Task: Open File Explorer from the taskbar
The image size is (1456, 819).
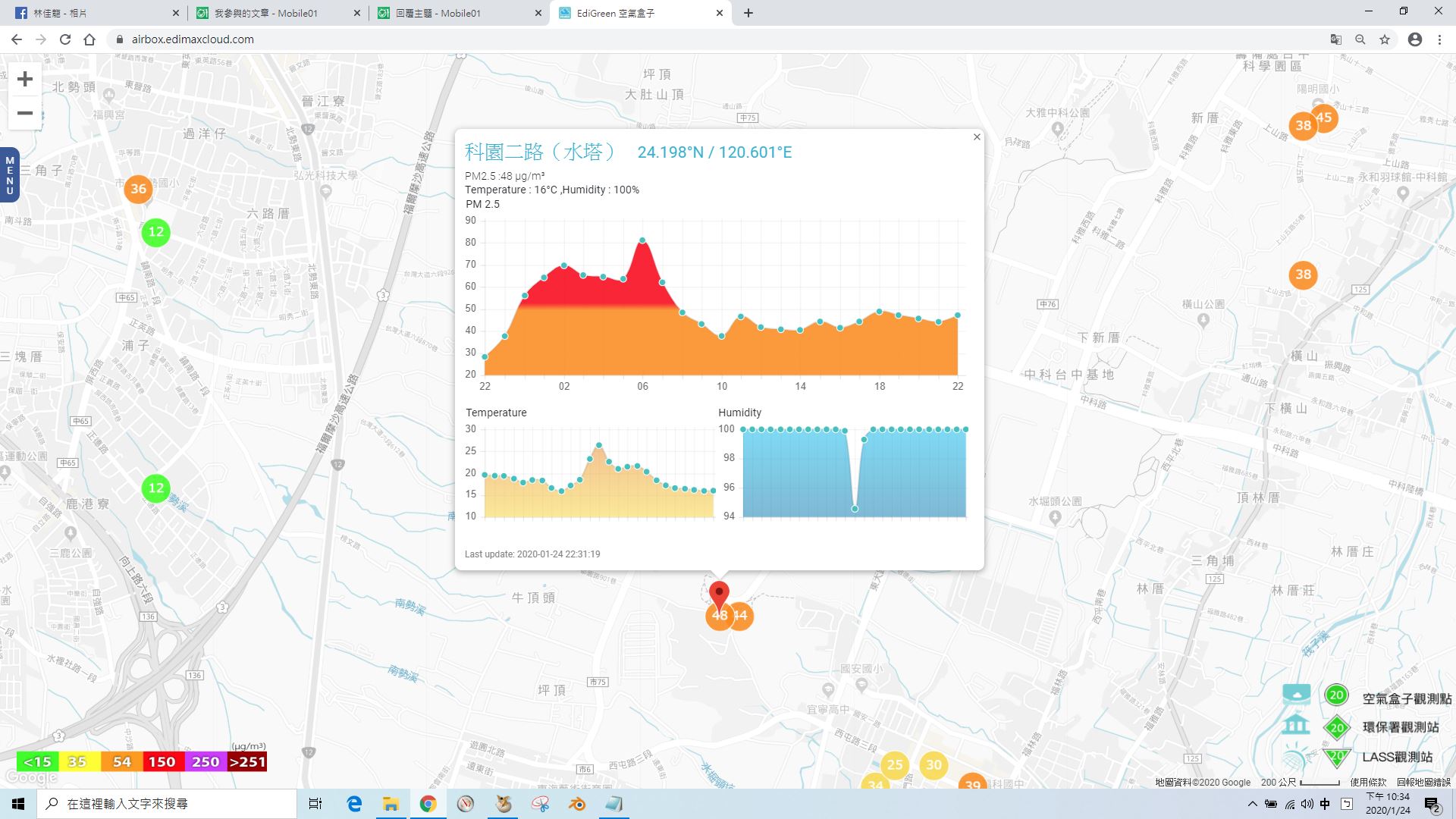Action: [391, 804]
